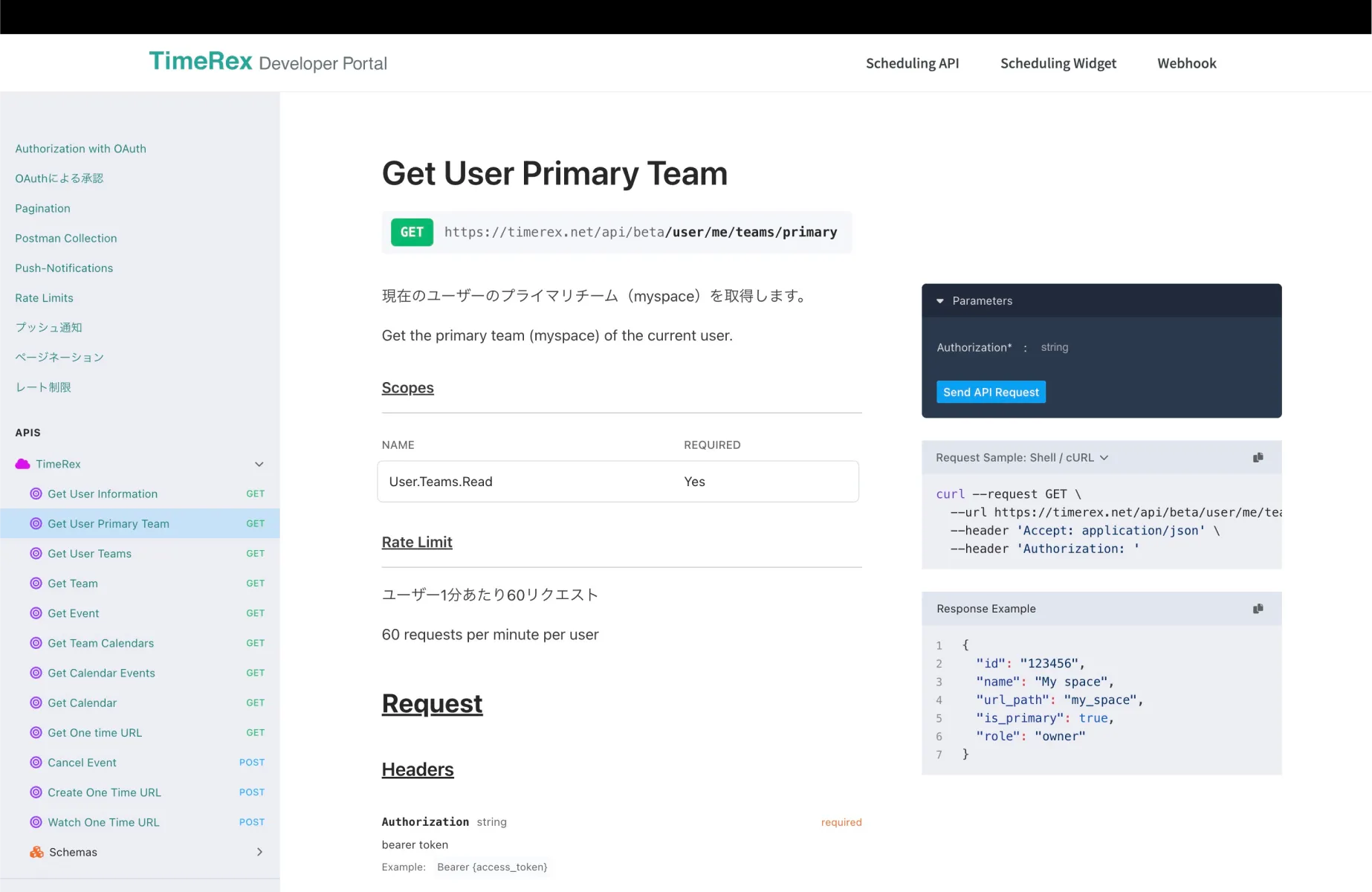Viewport: 1372px width, 892px height.
Task: Open the Postman Collection page
Action: coord(65,238)
